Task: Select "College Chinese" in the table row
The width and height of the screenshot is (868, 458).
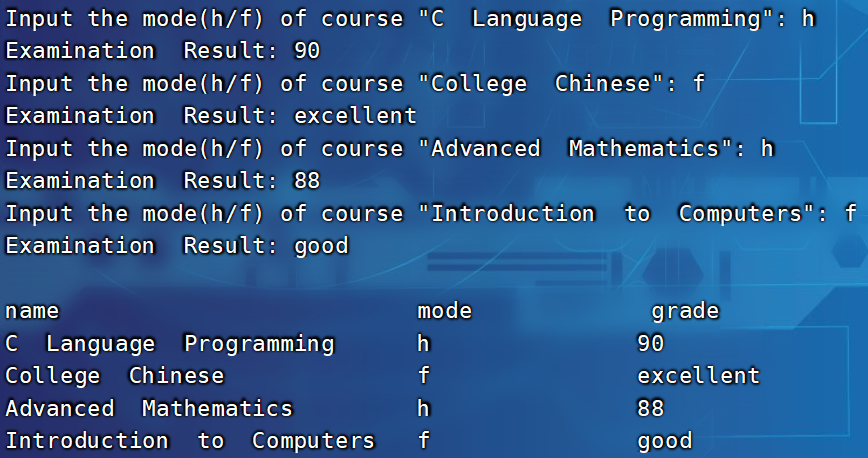Action: click(115, 376)
